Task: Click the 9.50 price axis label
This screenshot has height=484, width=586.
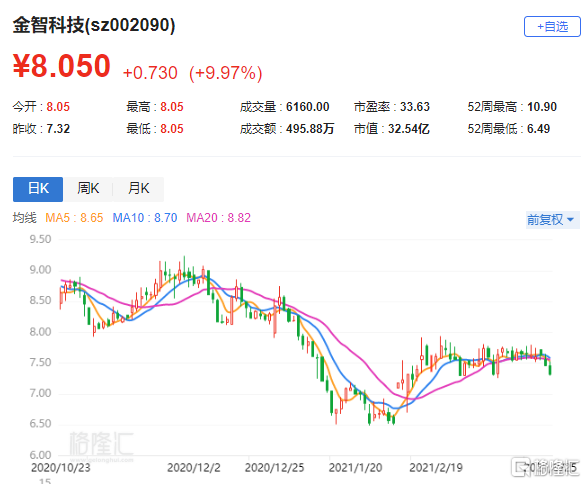Action: [40, 239]
